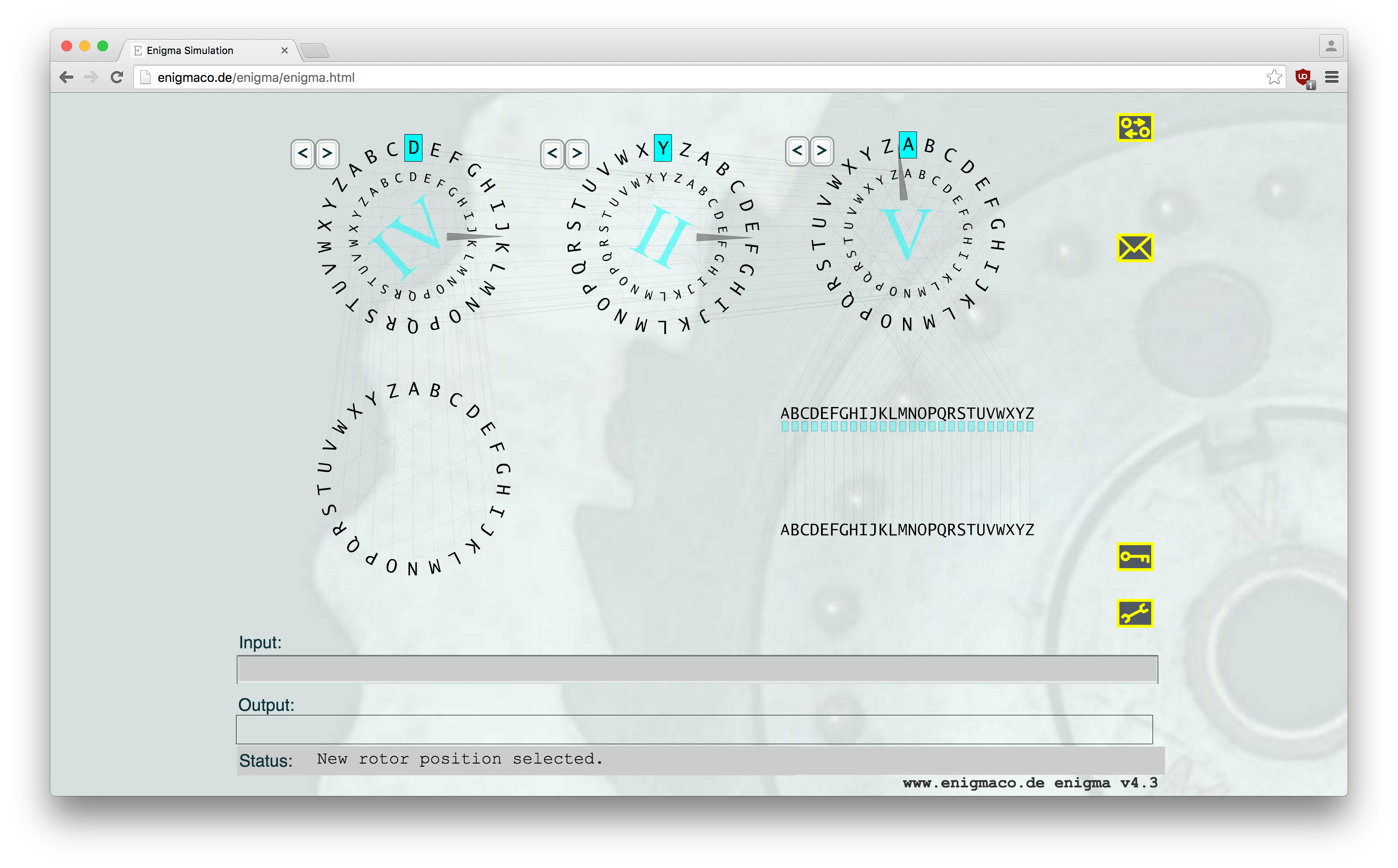Image resolution: width=1398 pixels, height=868 pixels.
Task: Click highlighted letter Y on rotor II
Action: click(x=663, y=148)
